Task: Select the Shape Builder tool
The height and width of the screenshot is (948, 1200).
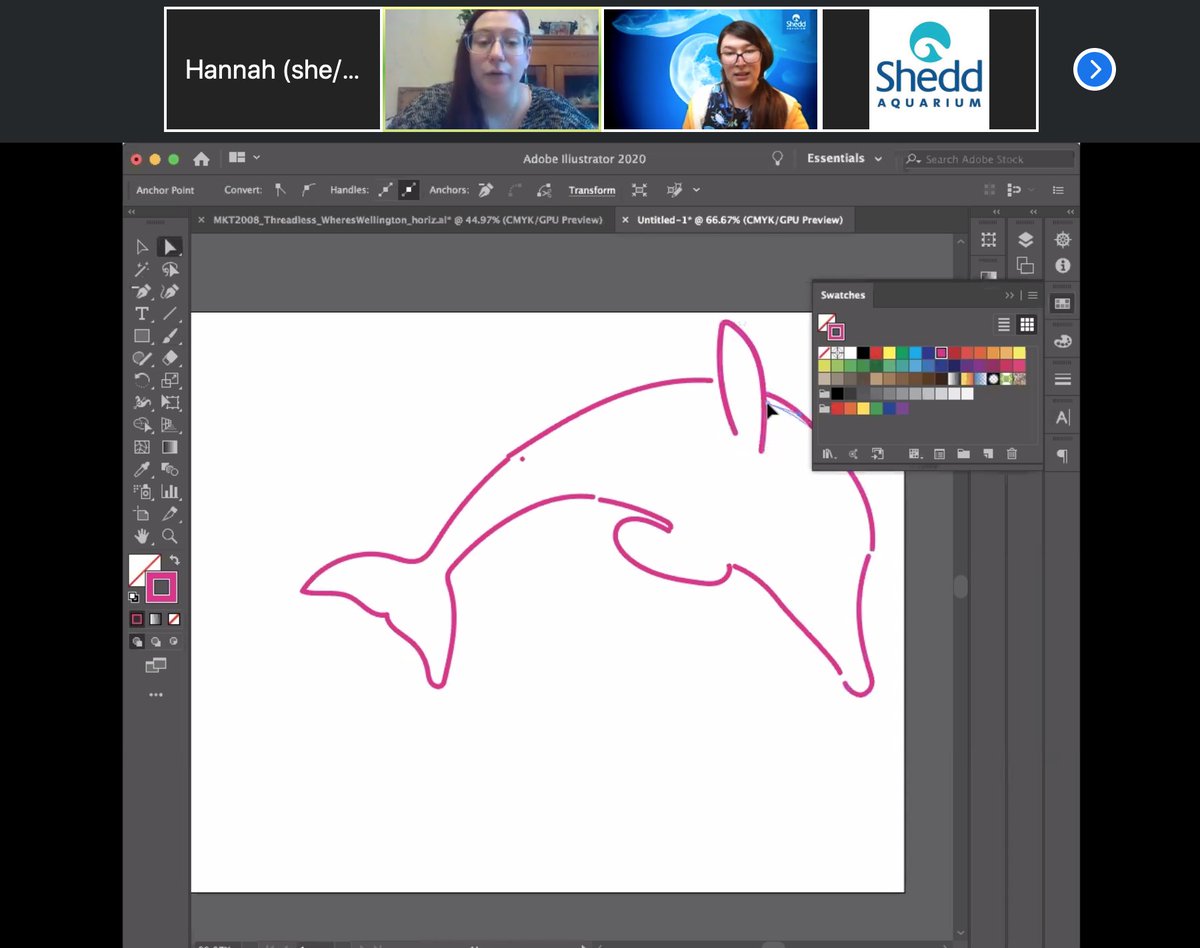Action: coord(142,425)
